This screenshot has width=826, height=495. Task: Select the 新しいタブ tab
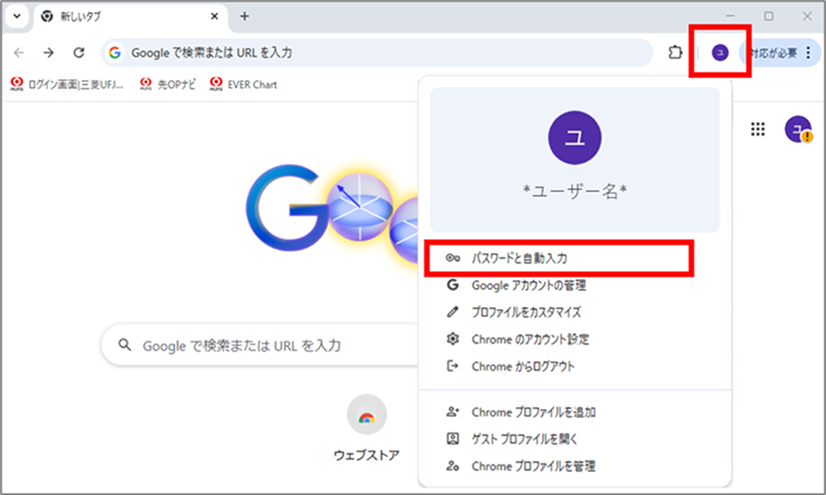[x=120, y=17]
